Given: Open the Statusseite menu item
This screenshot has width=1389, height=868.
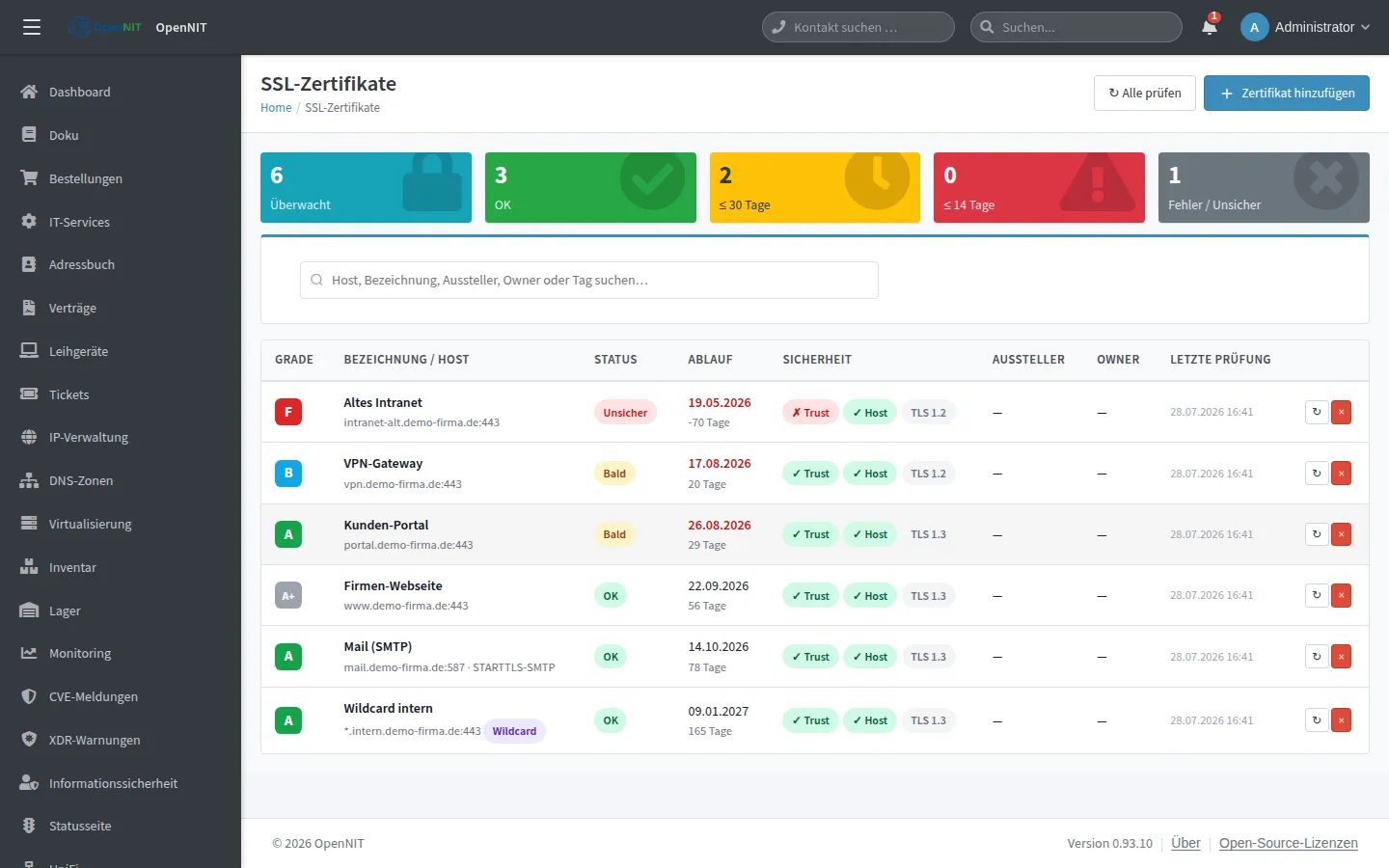Looking at the screenshot, I should point(121,826).
